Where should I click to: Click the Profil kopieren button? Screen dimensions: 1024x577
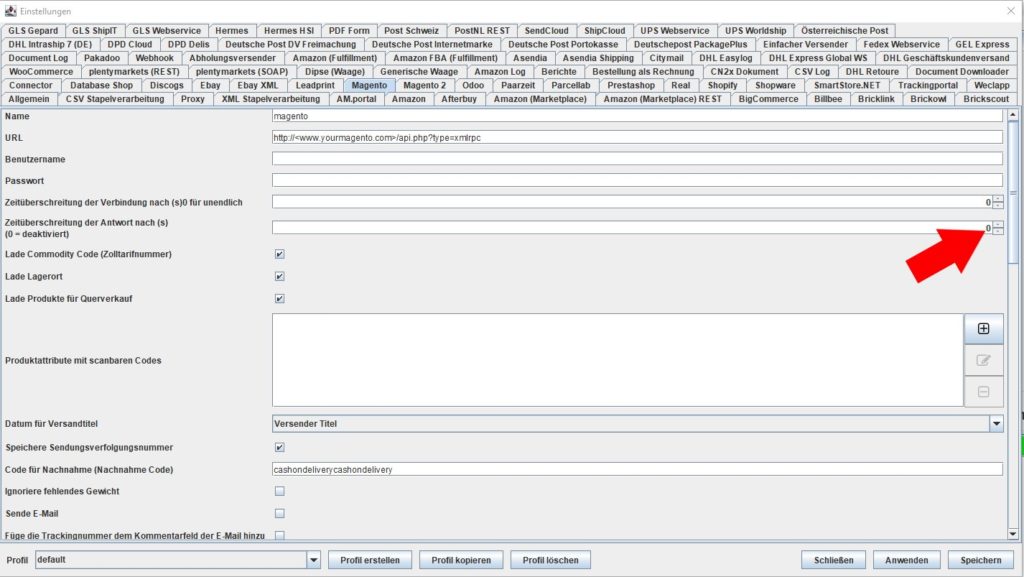pos(461,560)
